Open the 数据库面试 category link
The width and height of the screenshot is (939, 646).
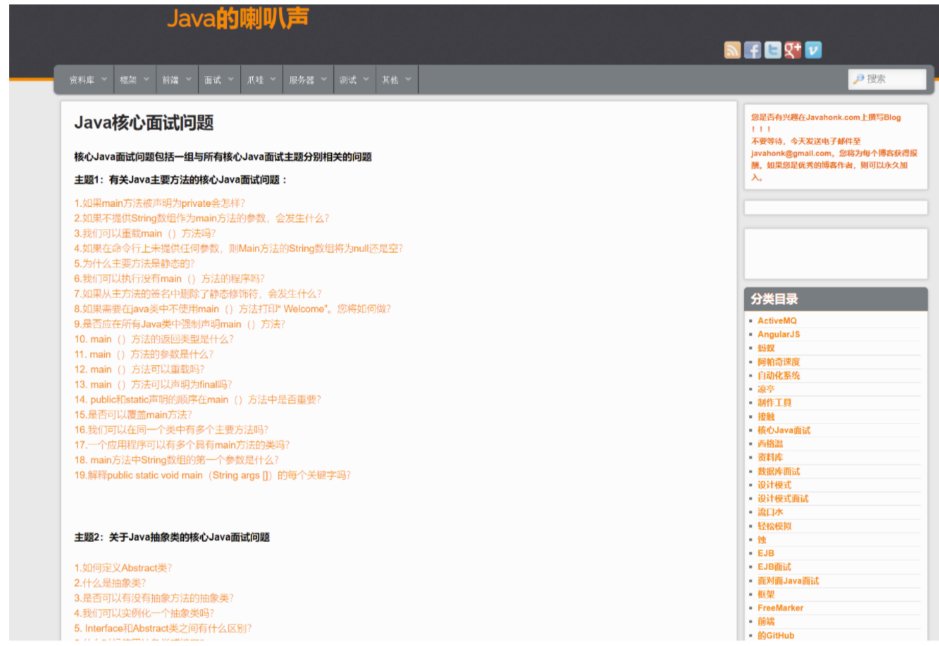point(779,472)
